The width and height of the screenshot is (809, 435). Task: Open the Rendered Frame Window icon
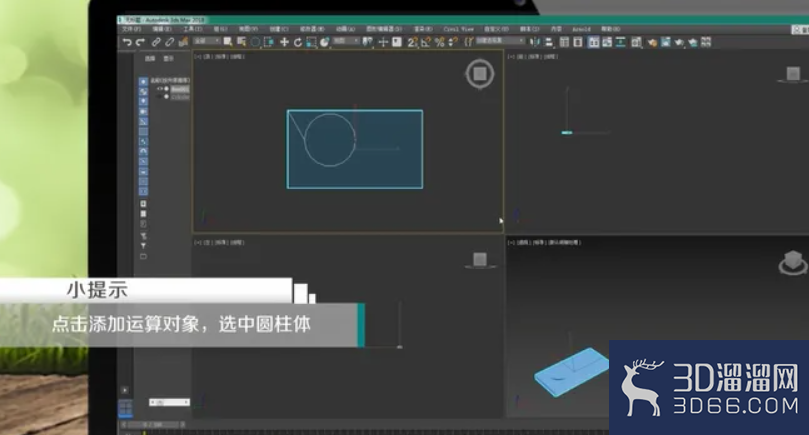tap(666, 42)
